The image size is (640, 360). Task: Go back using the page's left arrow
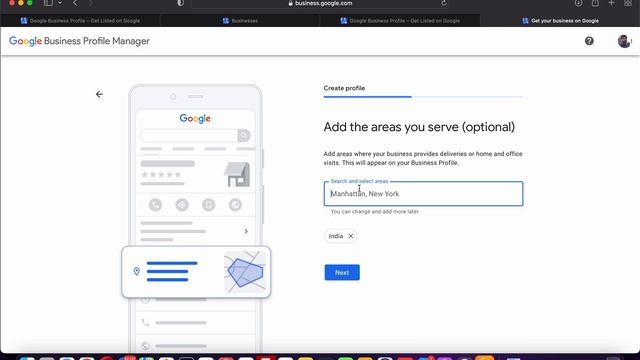coord(99,94)
